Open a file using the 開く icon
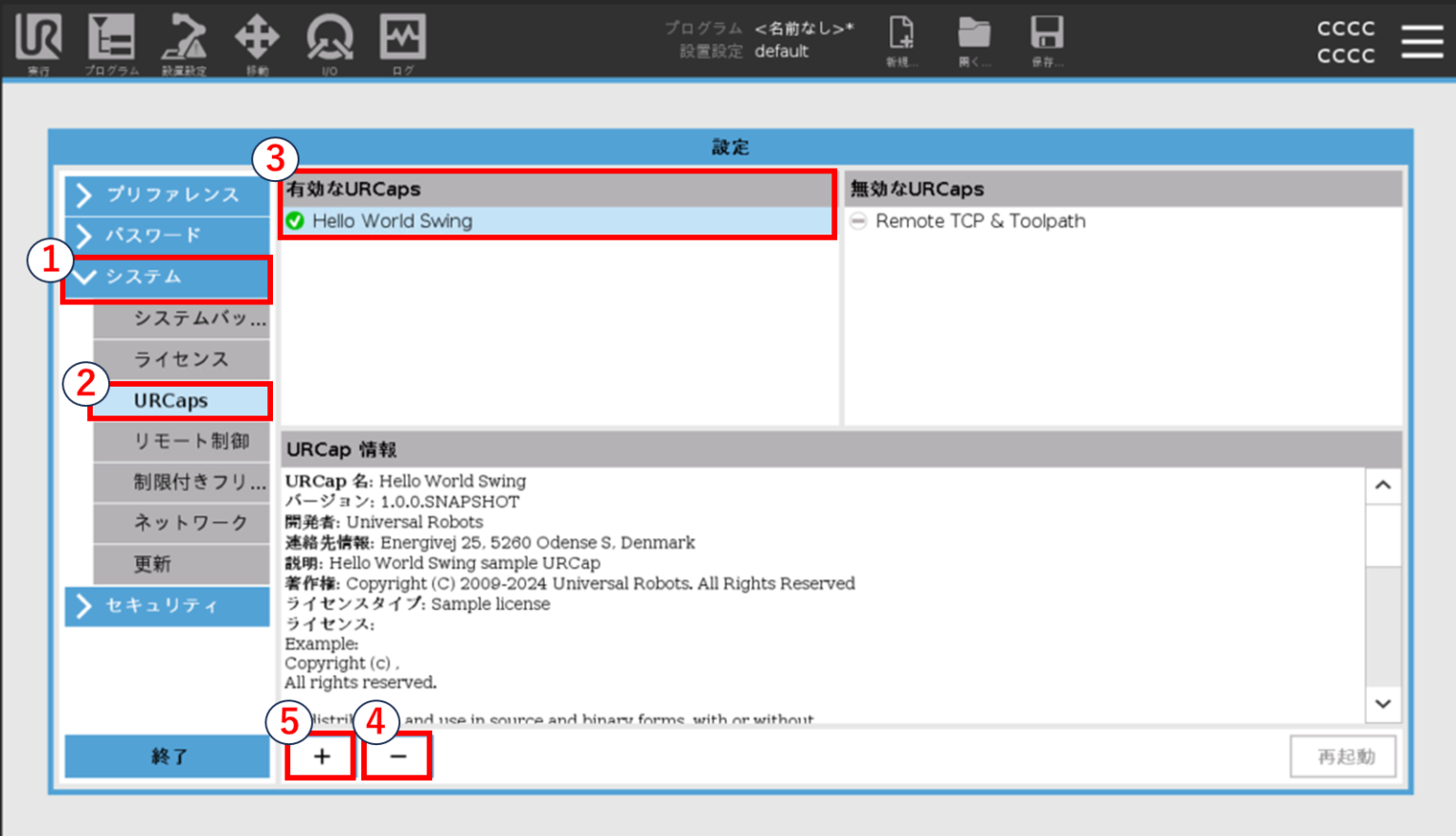1456x836 pixels. (974, 38)
